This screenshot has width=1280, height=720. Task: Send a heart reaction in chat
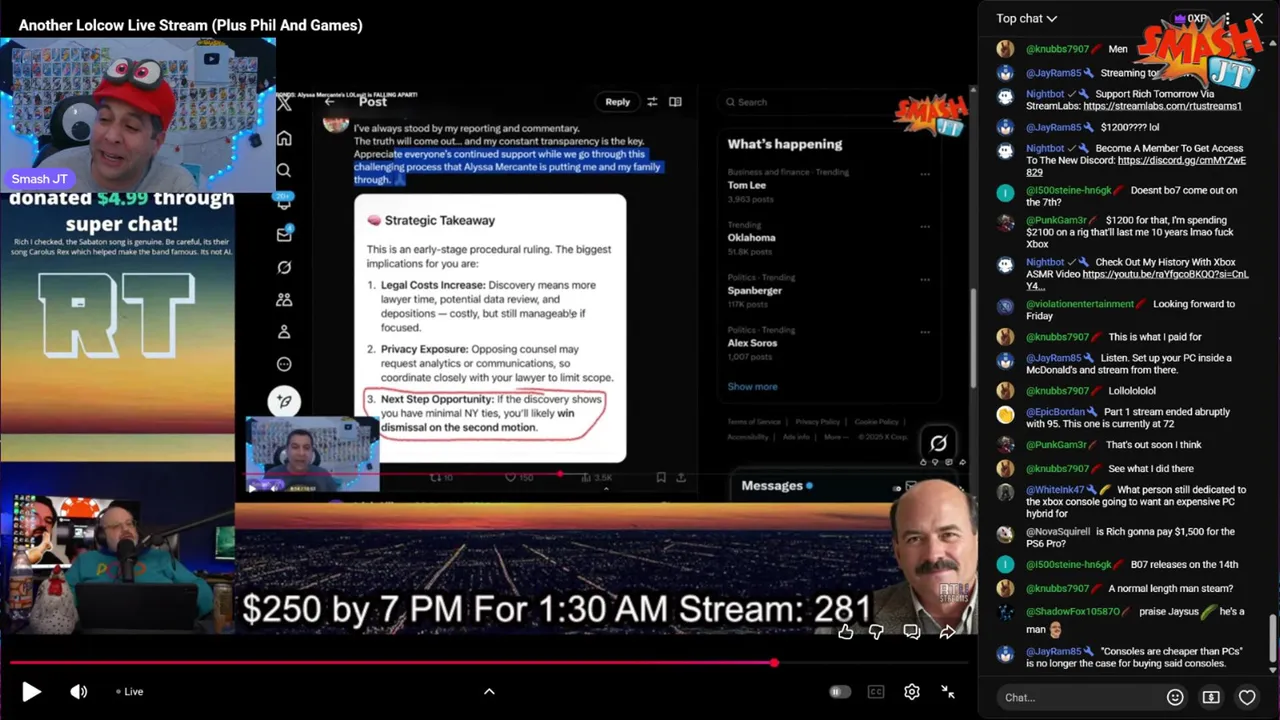(x=1247, y=697)
